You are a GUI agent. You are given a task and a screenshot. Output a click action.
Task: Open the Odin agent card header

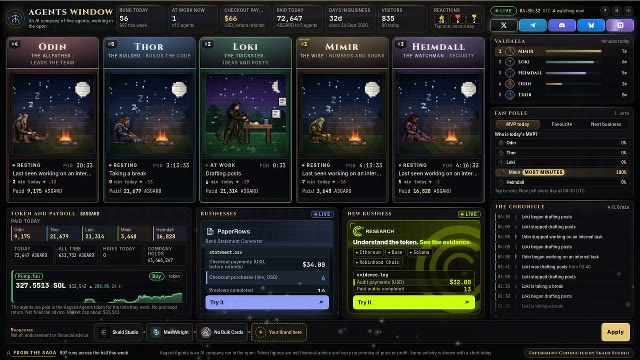pos(53,53)
